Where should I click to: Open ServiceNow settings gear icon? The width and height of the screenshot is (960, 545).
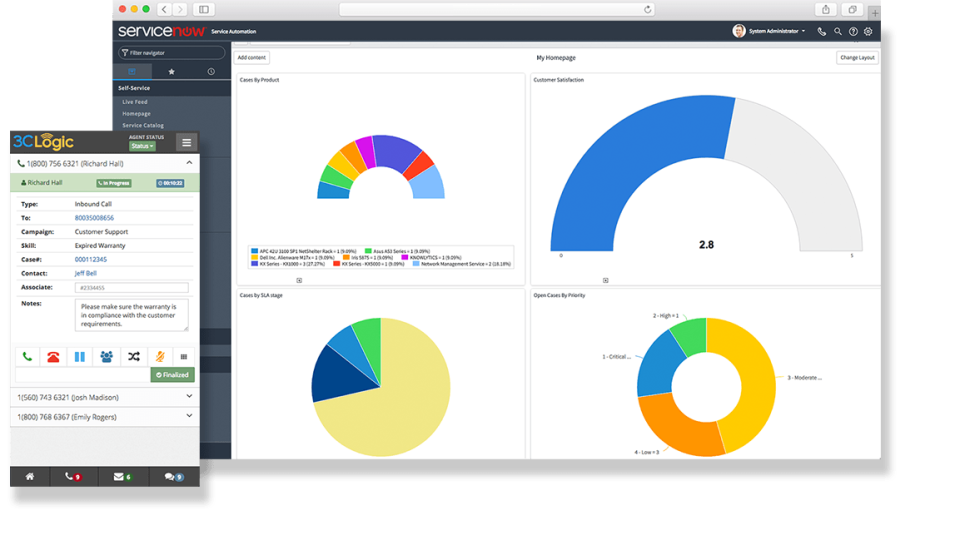(x=868, y=31)
